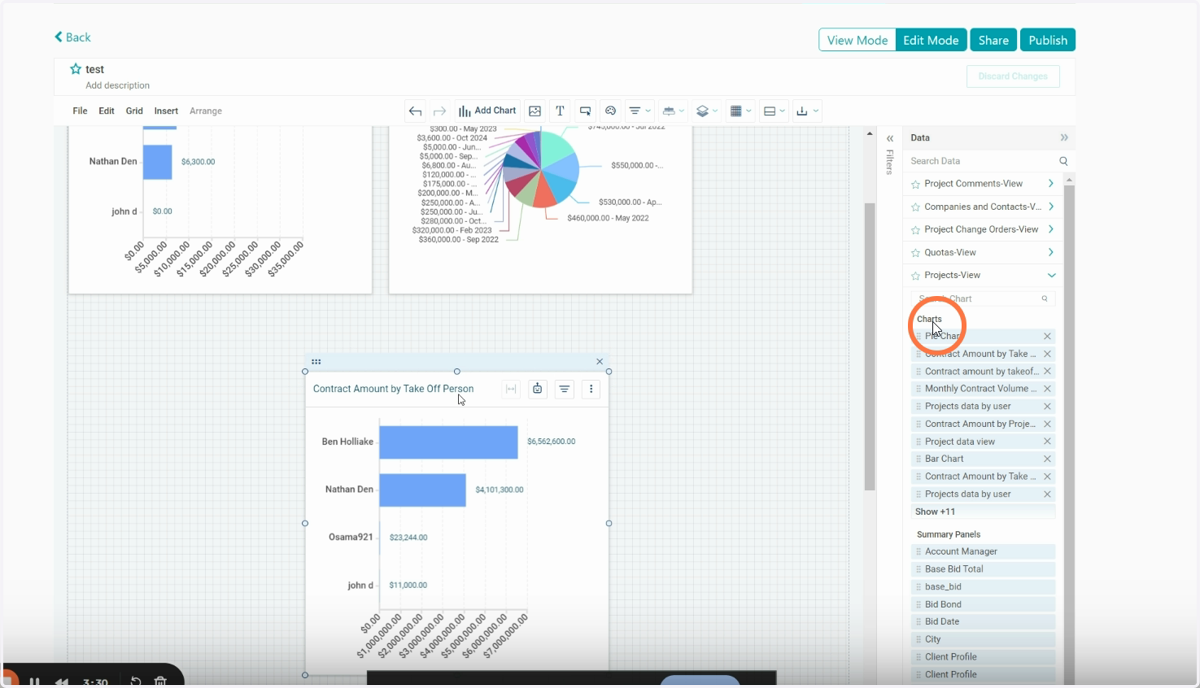
Task: Expand the Project Change Orders-View source
Action: coord(1051,230)
